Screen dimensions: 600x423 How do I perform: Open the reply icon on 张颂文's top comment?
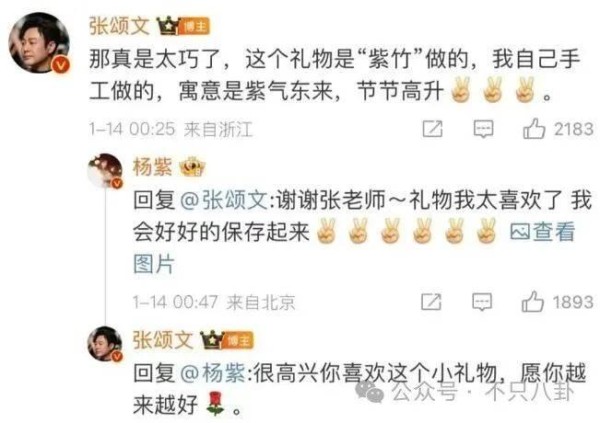(x=483, y=129)
